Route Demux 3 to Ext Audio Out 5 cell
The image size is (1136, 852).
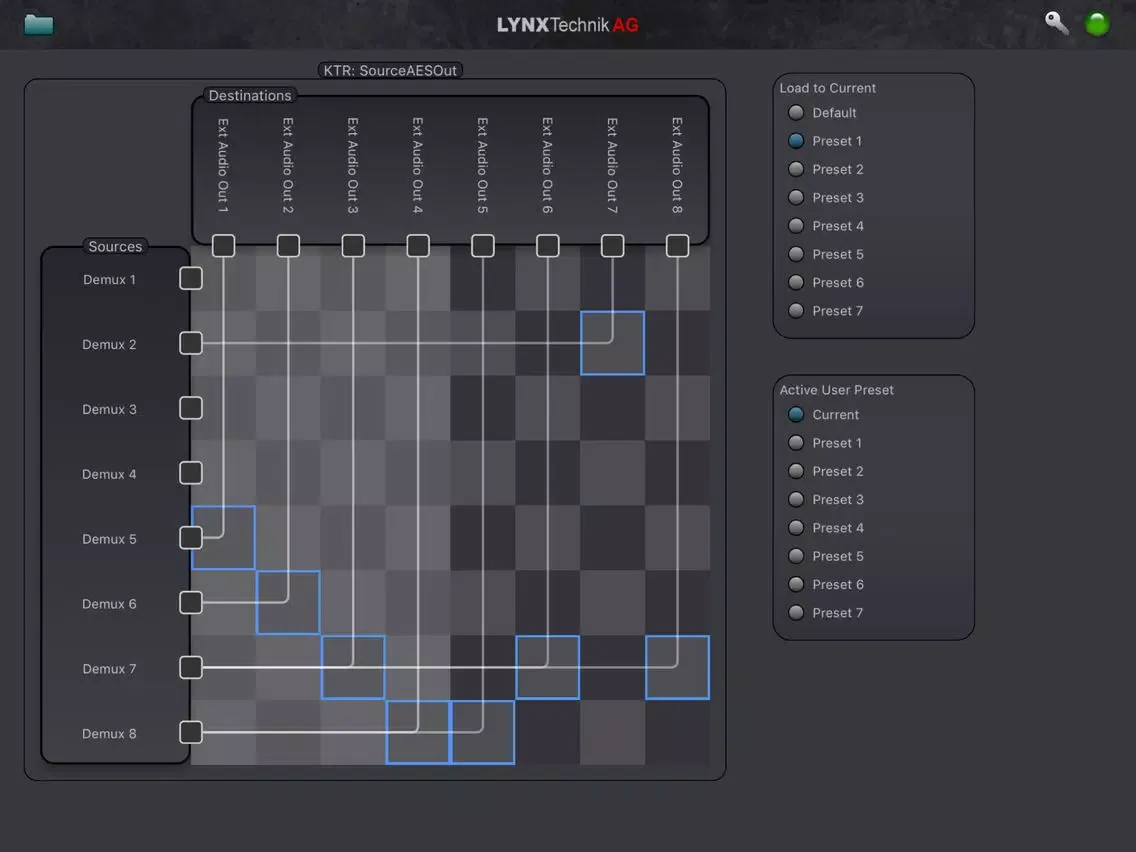[483, 408]
